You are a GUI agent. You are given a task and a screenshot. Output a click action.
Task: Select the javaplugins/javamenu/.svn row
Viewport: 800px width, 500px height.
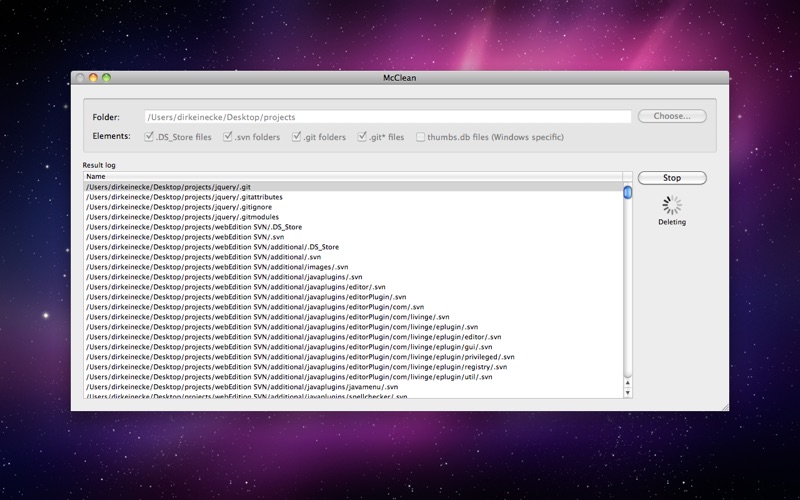click(x=353, y=387)
